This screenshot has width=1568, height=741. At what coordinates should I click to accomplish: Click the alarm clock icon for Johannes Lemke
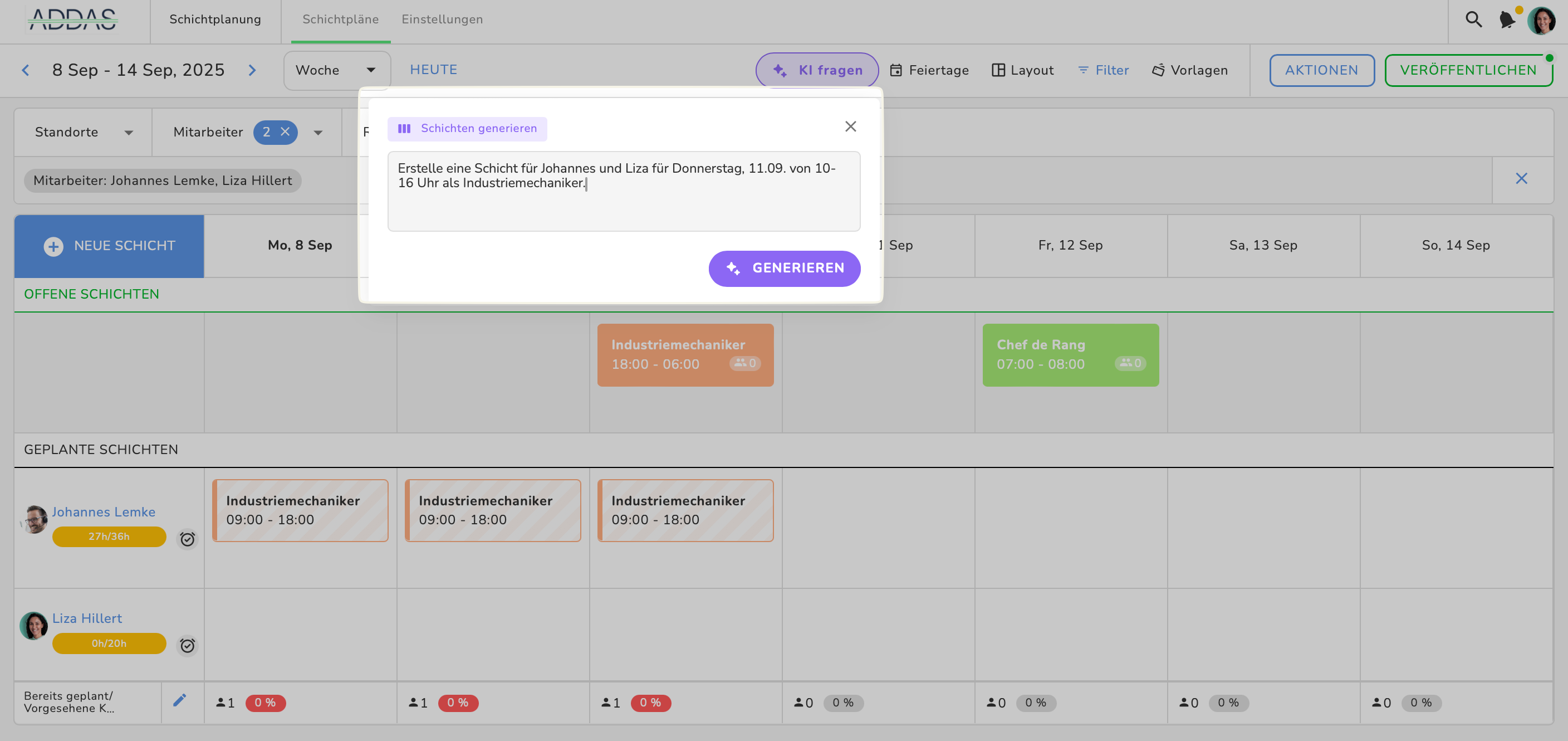pos(188,539)
